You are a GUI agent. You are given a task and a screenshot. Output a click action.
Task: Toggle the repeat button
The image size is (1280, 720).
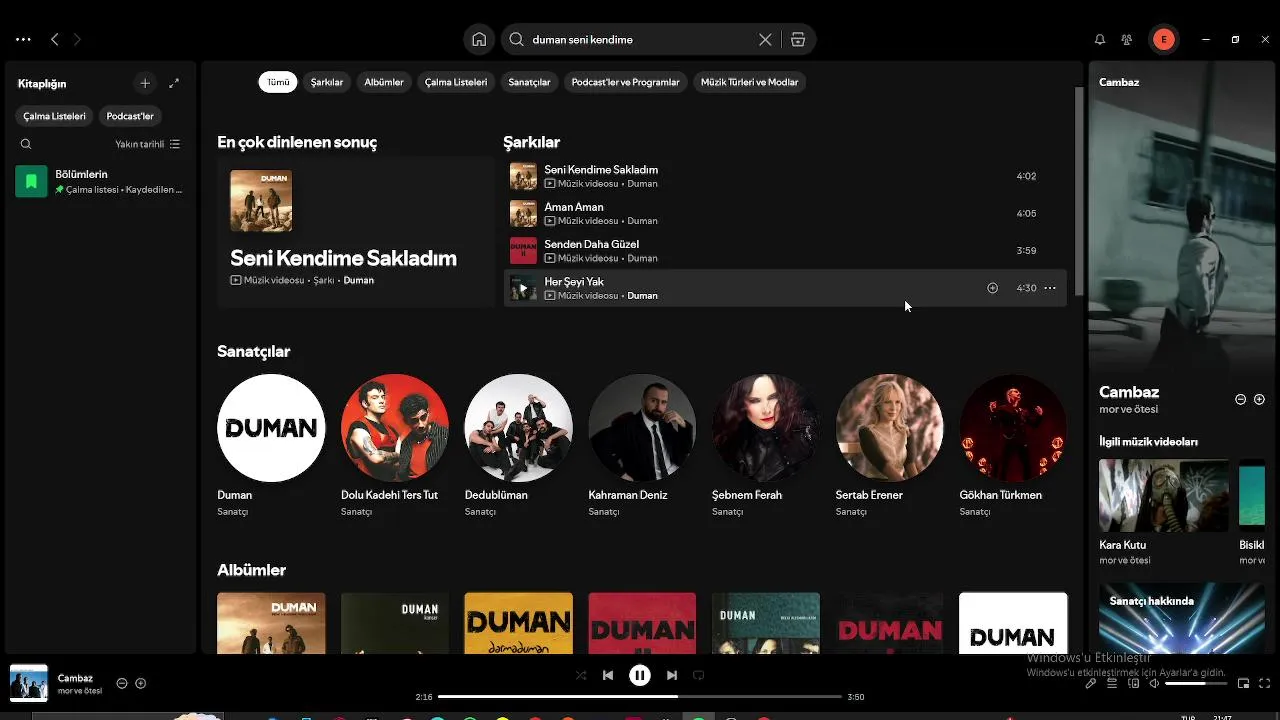pyautogui.click(x=699, y=675)
